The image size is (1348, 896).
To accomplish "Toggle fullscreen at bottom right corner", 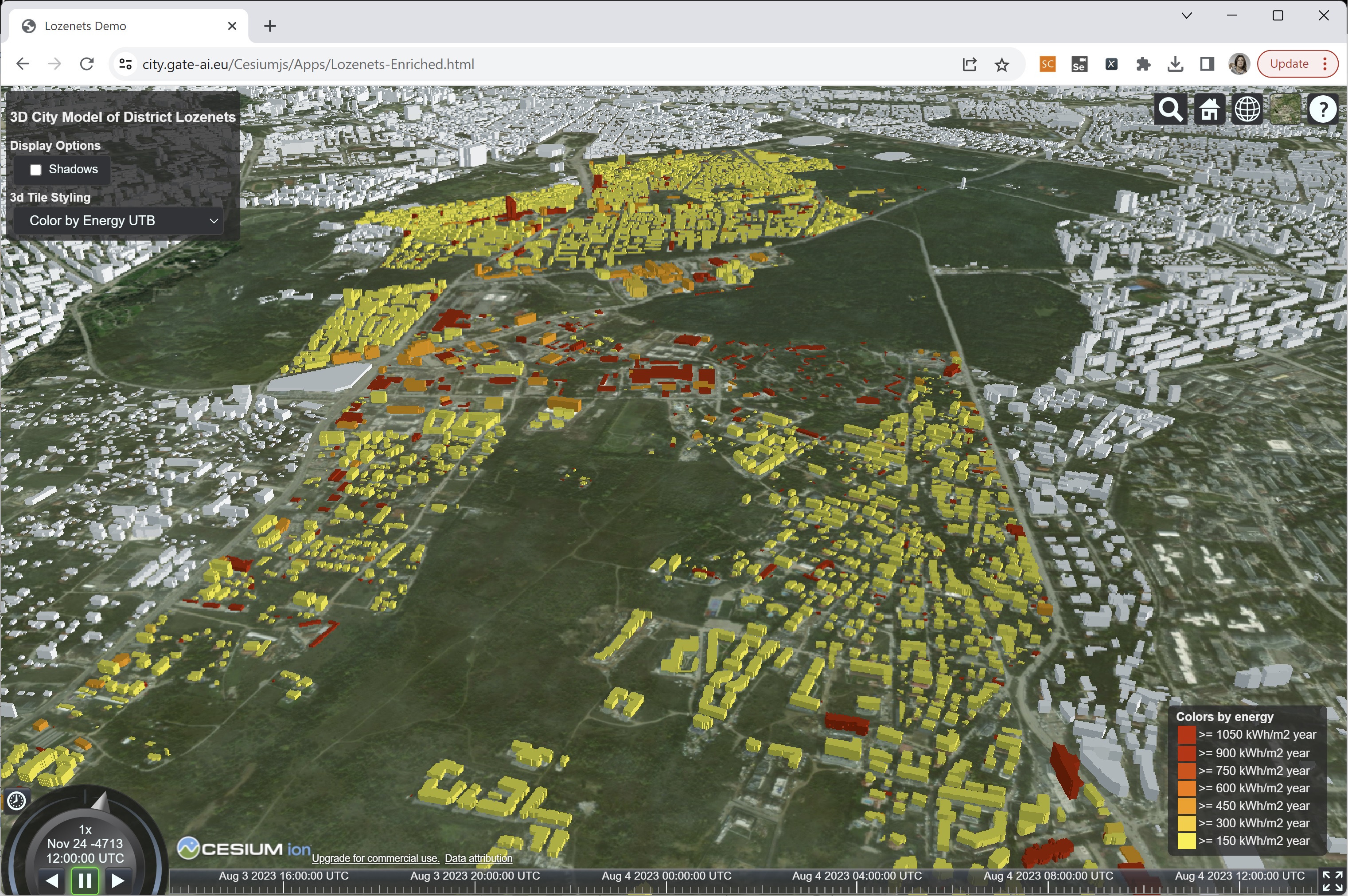I will pyautogui.click(x=1332, y=880).
